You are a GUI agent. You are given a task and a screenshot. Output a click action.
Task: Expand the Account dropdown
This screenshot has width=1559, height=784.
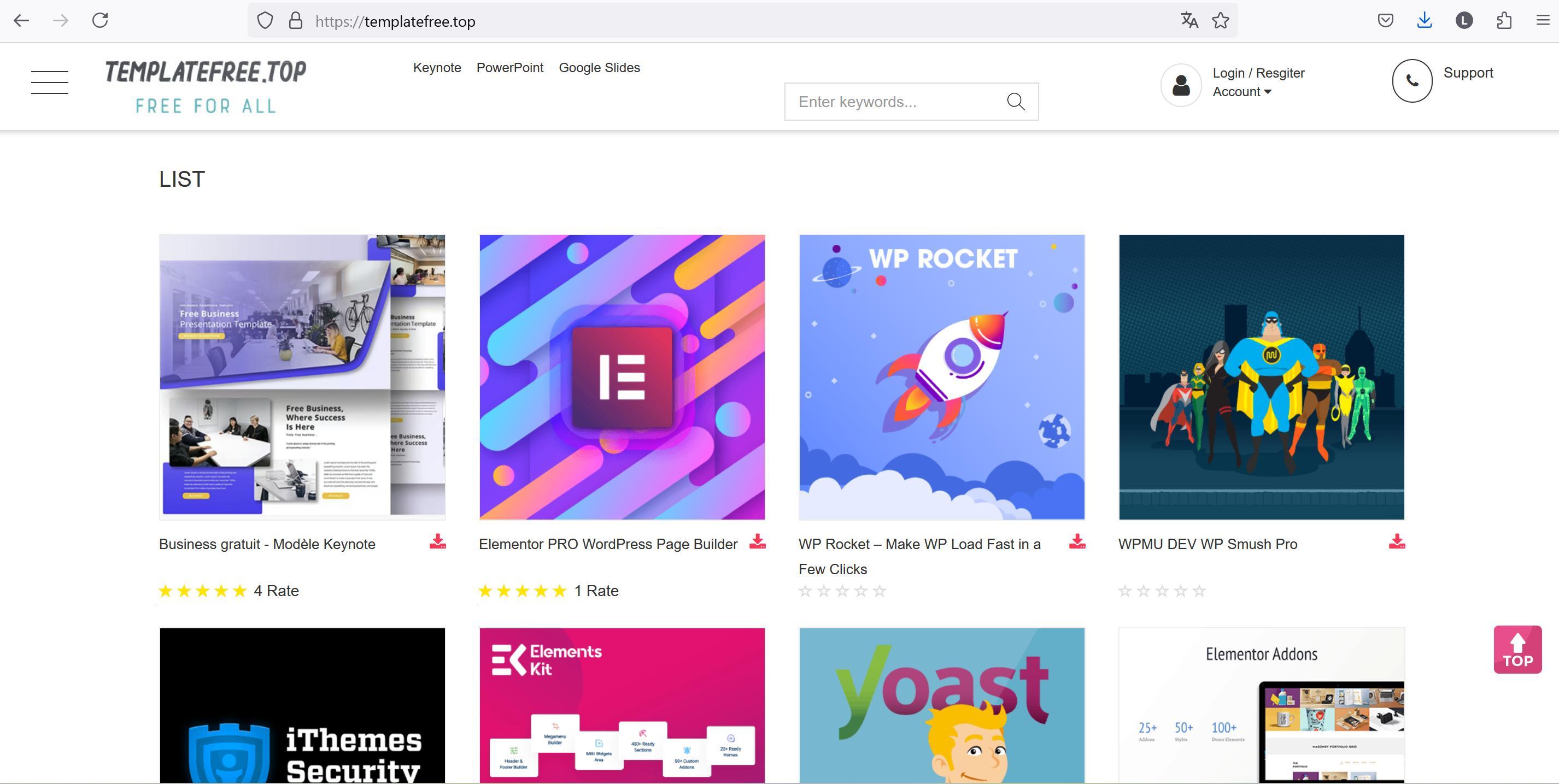tap(1241, 92)
